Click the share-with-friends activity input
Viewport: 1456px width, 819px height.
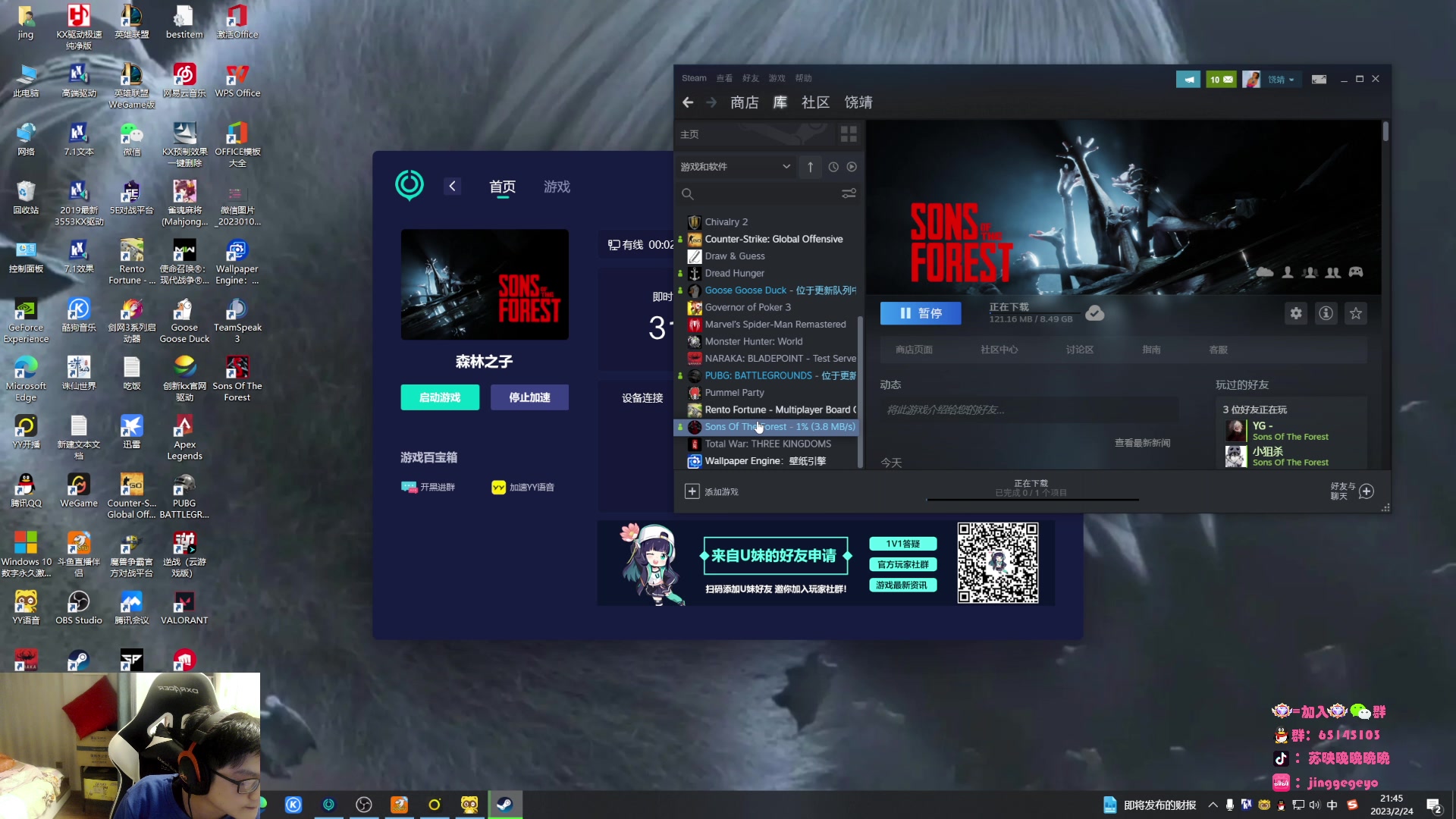click(x=1029, y=410)
